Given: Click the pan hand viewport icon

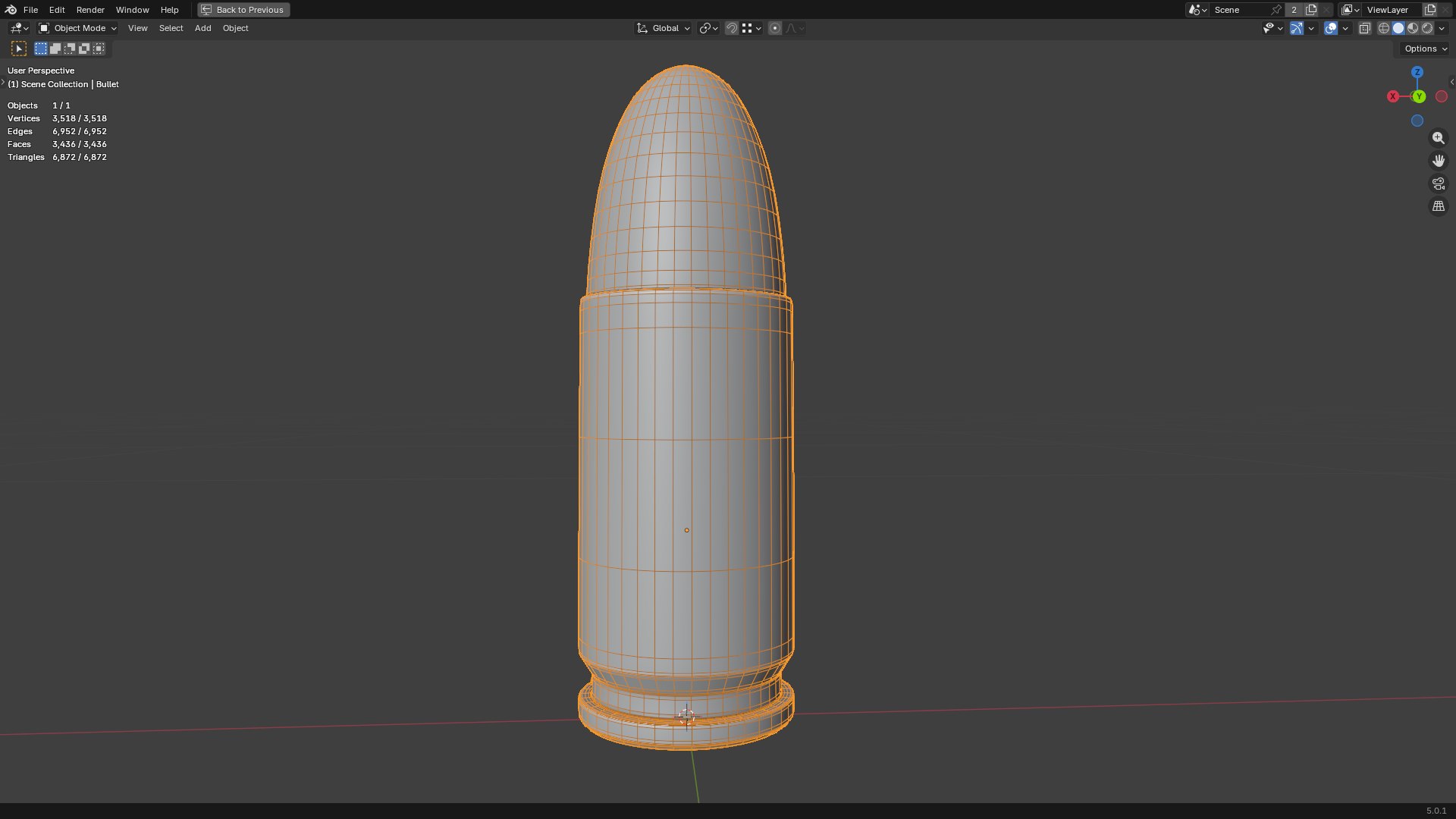Looking at the screenshot, I should pos(1438,161).
